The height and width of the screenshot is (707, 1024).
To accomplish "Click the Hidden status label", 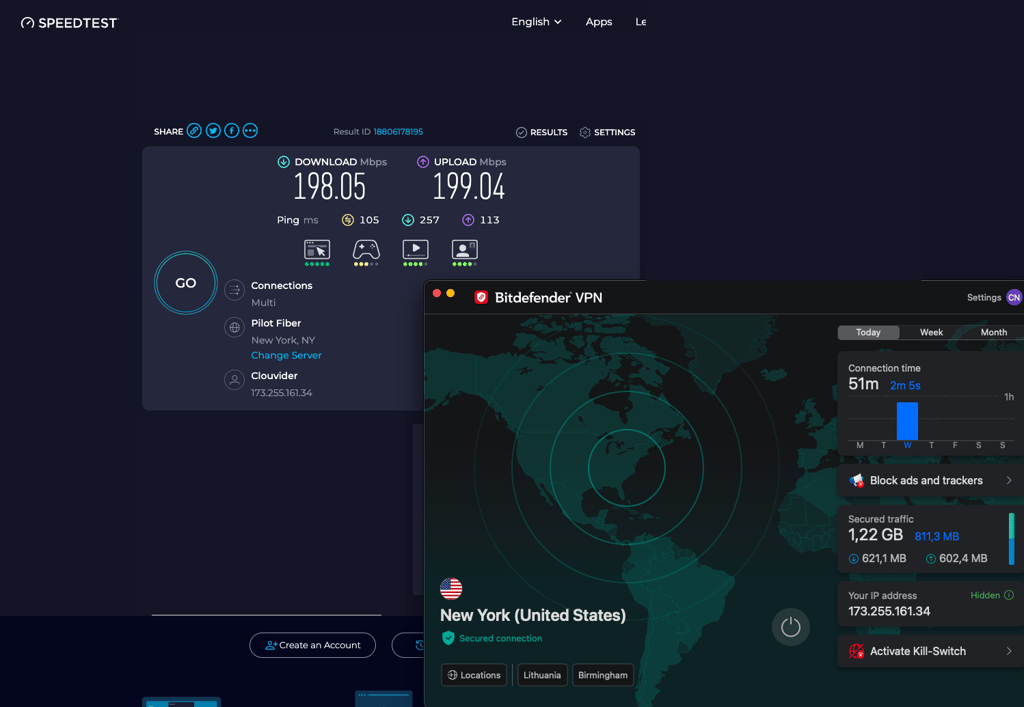I will [985, 595].
